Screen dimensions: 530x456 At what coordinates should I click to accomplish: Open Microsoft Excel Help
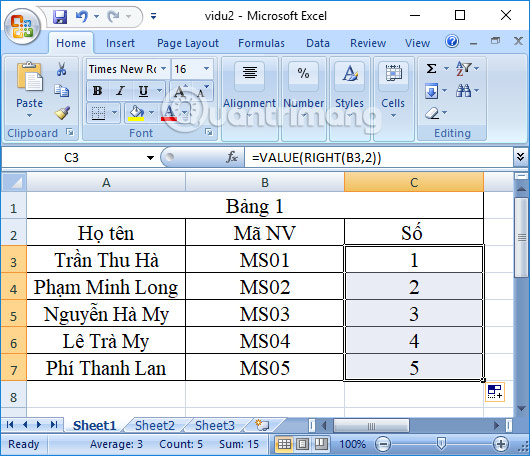pos(452,42)
